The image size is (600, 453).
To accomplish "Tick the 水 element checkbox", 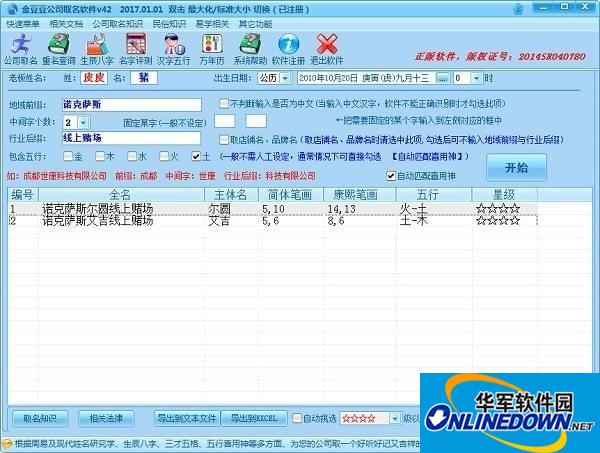I will coord(132,156).
